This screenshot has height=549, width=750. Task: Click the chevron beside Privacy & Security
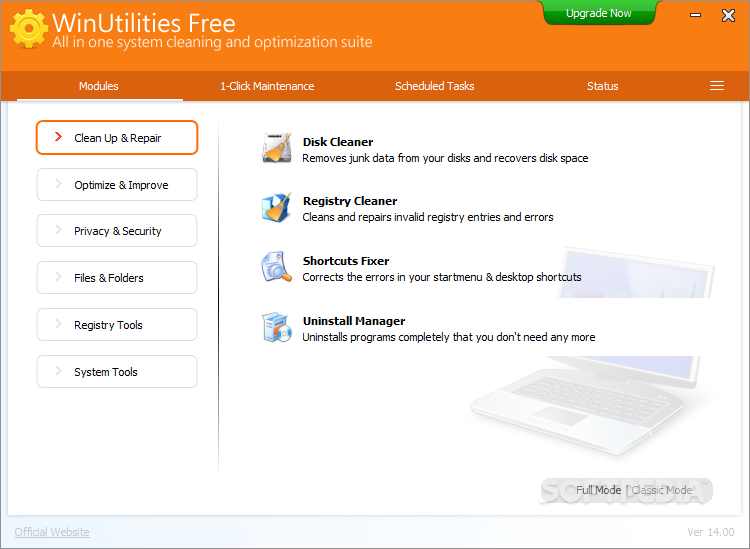(x=58, y=230)
